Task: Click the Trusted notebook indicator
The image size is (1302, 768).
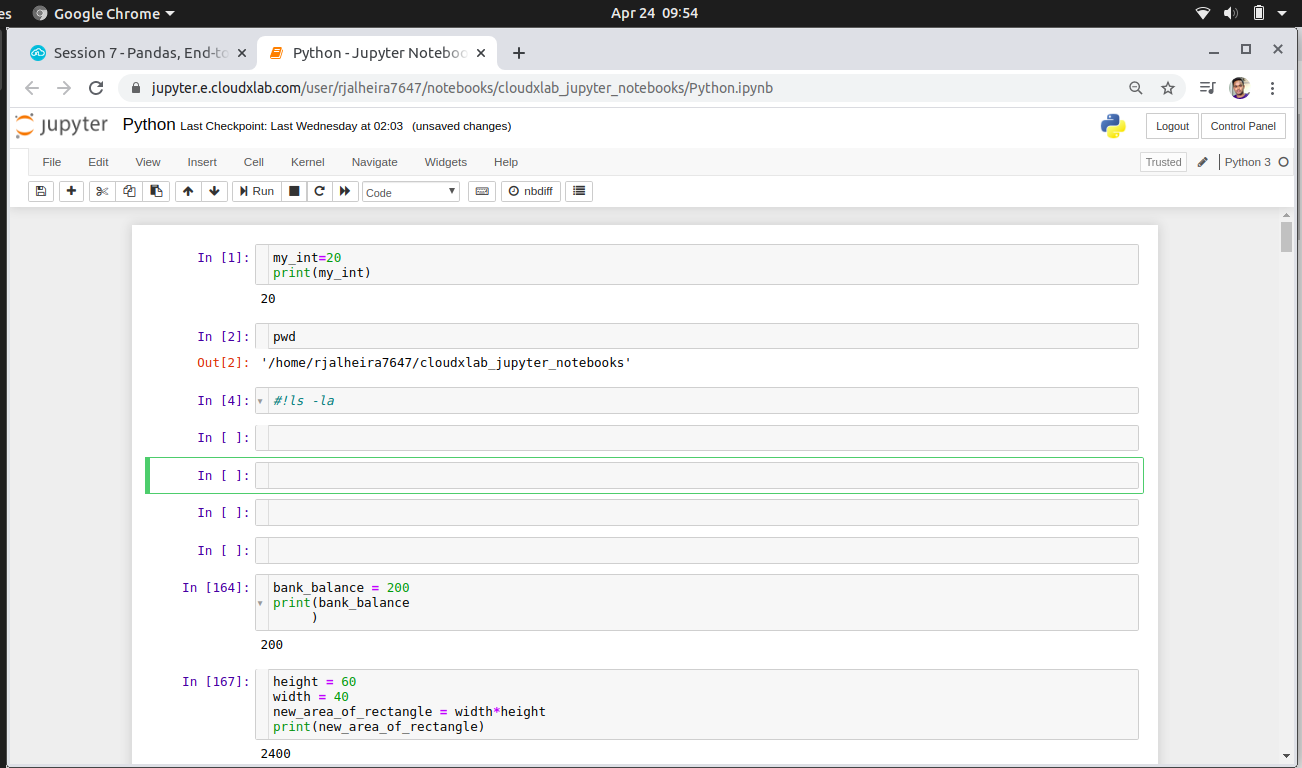Action: tap(1163, 162)
